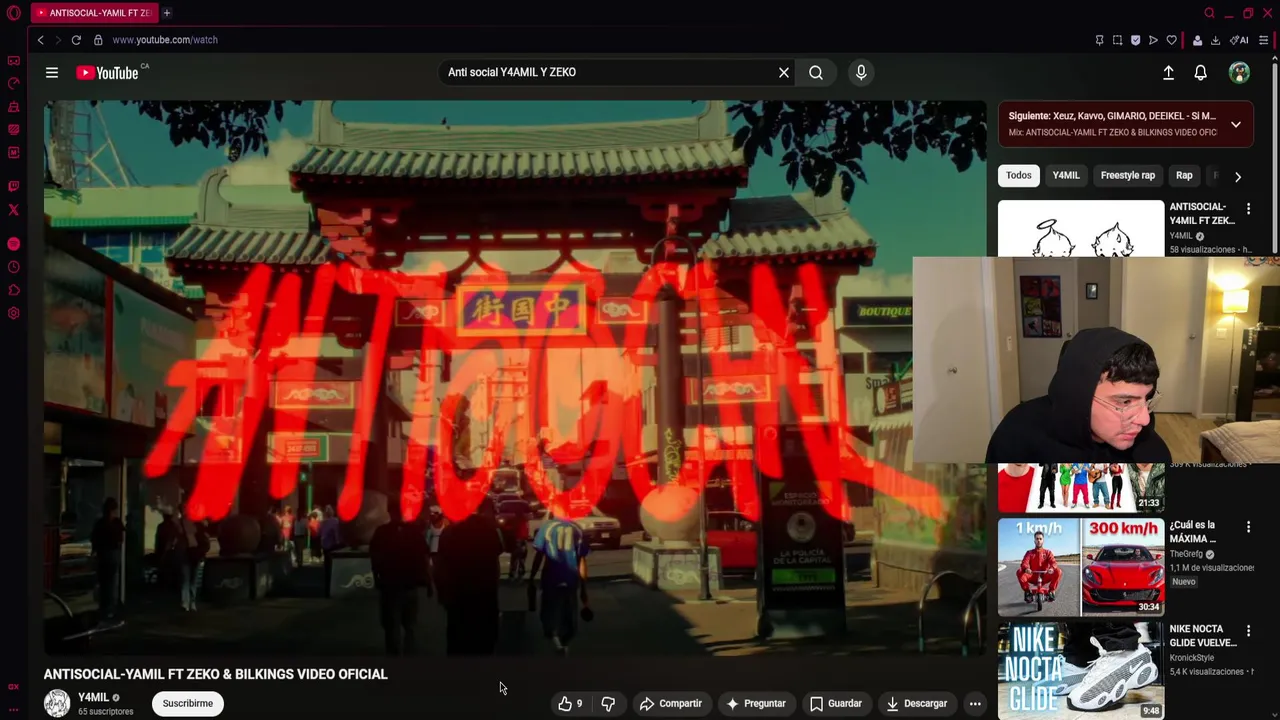Go to YouTube home via logo
The width and height of the screenshot is (1280, 720).
tap(107, 72)
